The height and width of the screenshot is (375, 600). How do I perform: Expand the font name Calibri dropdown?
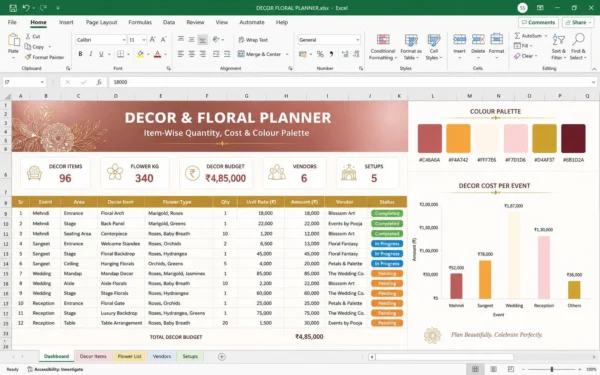pos(124,40)
